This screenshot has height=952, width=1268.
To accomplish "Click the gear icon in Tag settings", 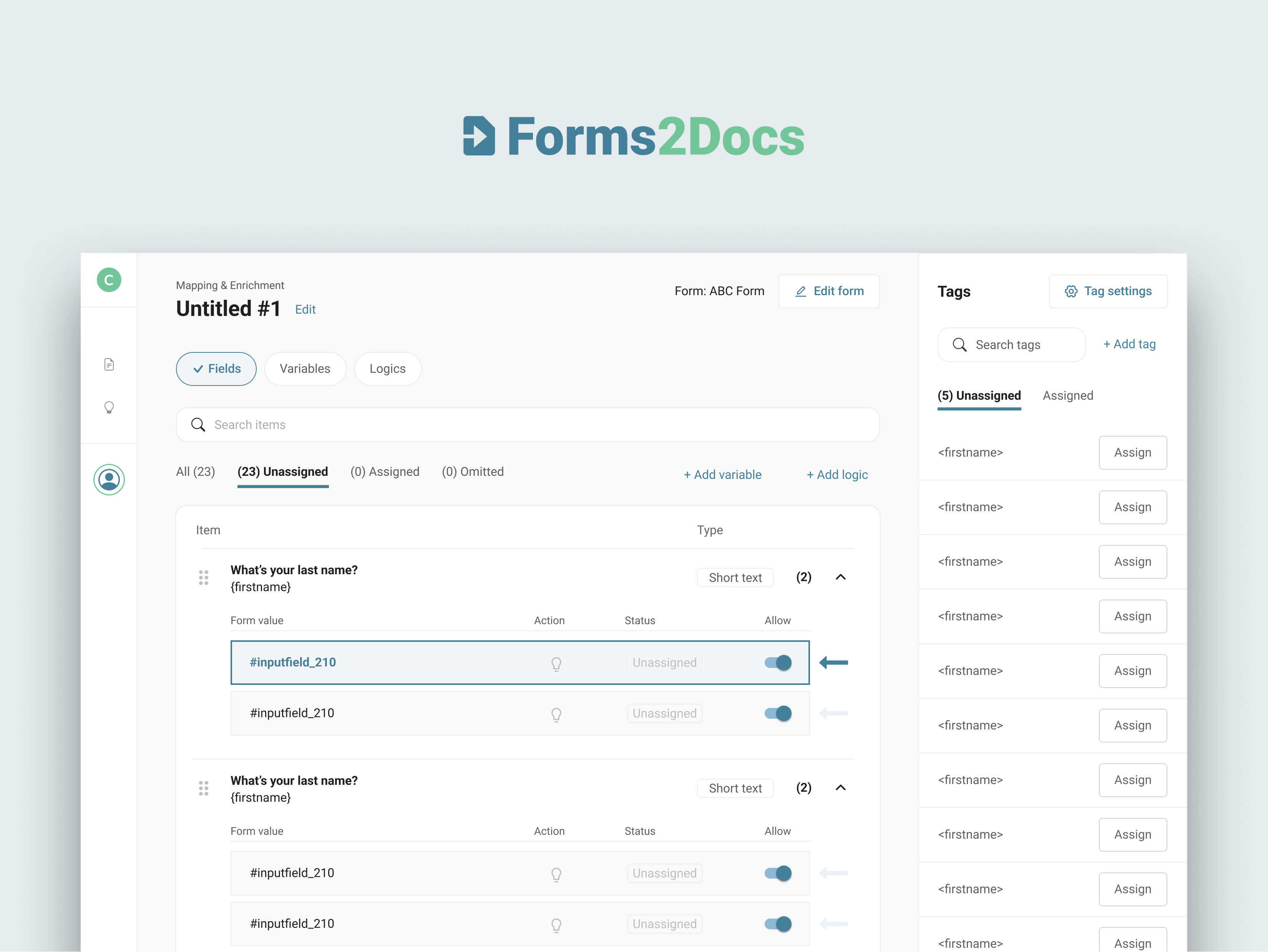I will 1071,291.
